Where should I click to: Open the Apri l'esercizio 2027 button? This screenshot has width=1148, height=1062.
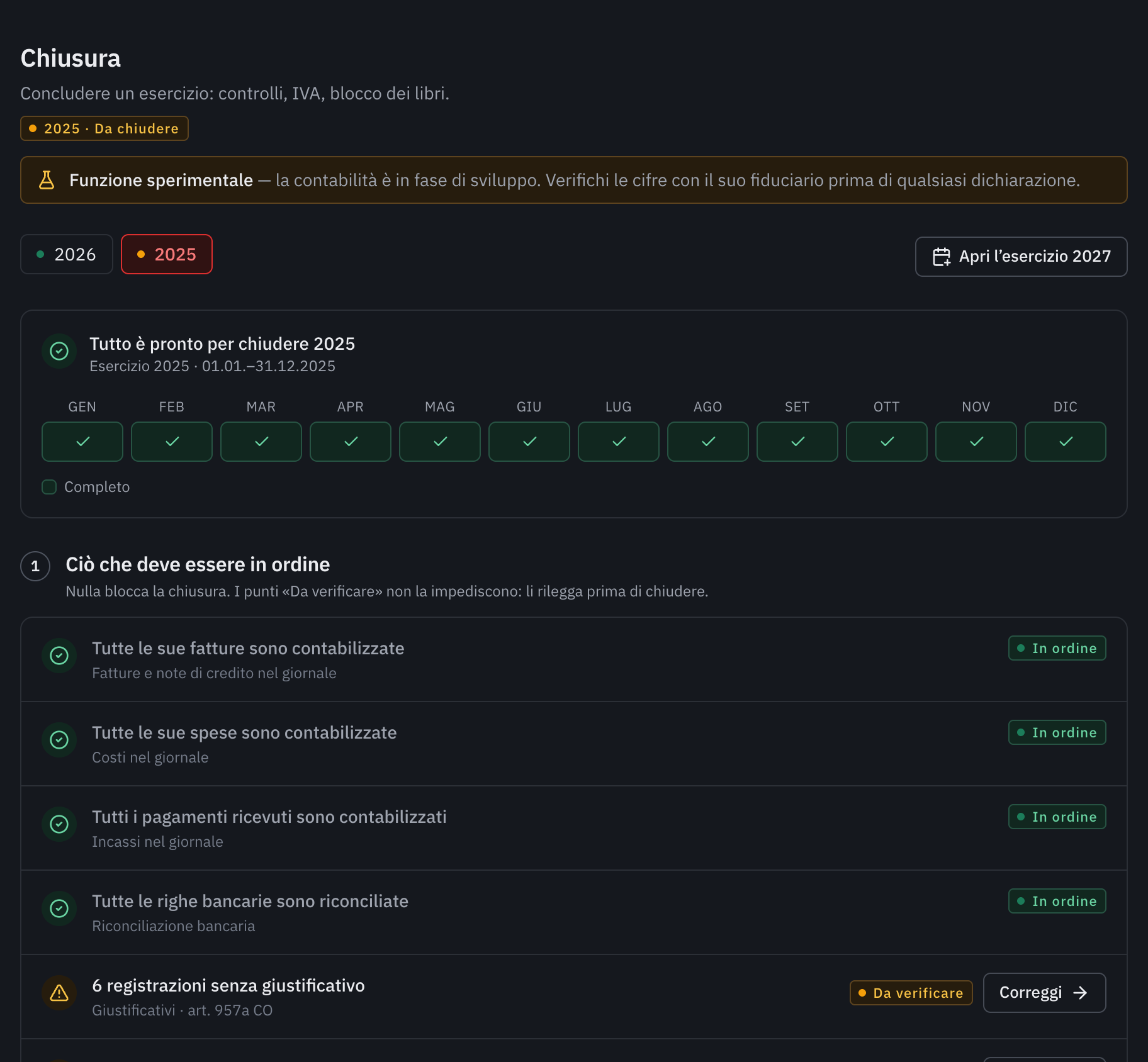1021,257
